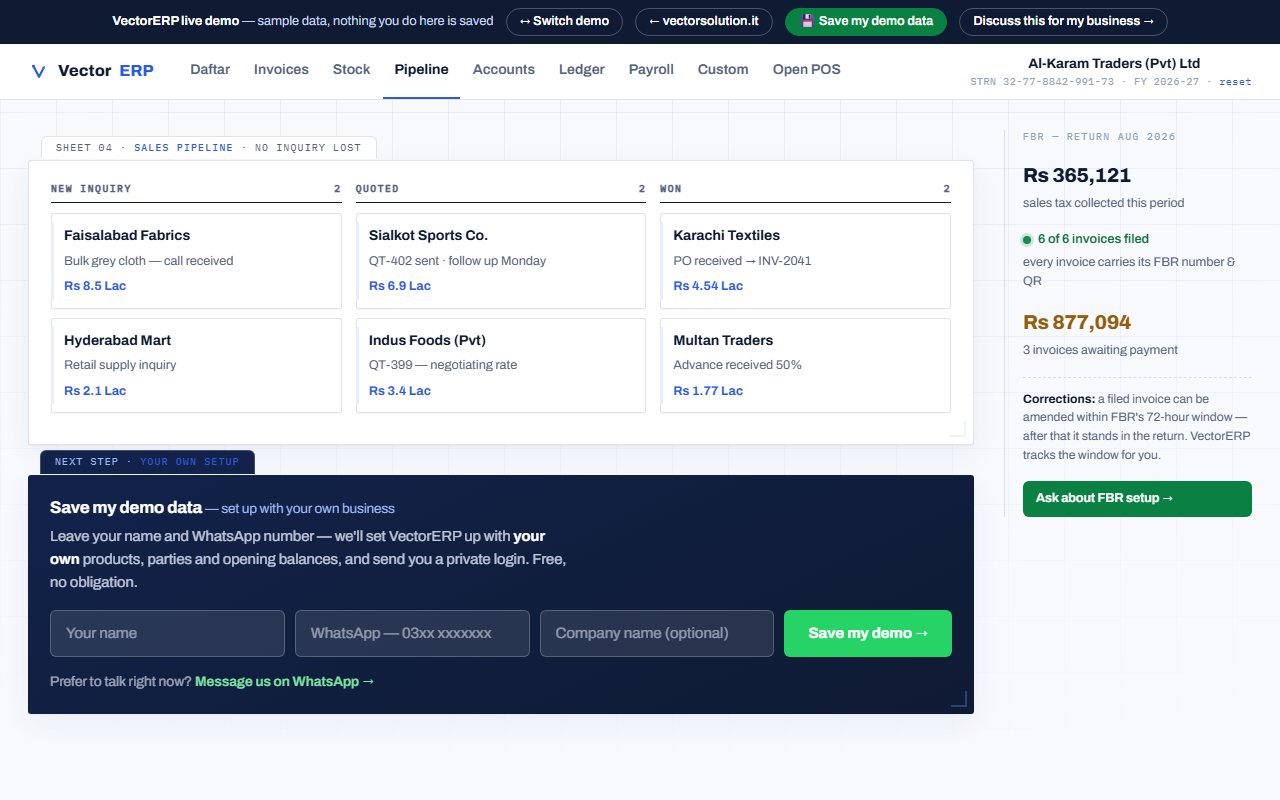Focus the WhatsApp number input field

(412, 633)
